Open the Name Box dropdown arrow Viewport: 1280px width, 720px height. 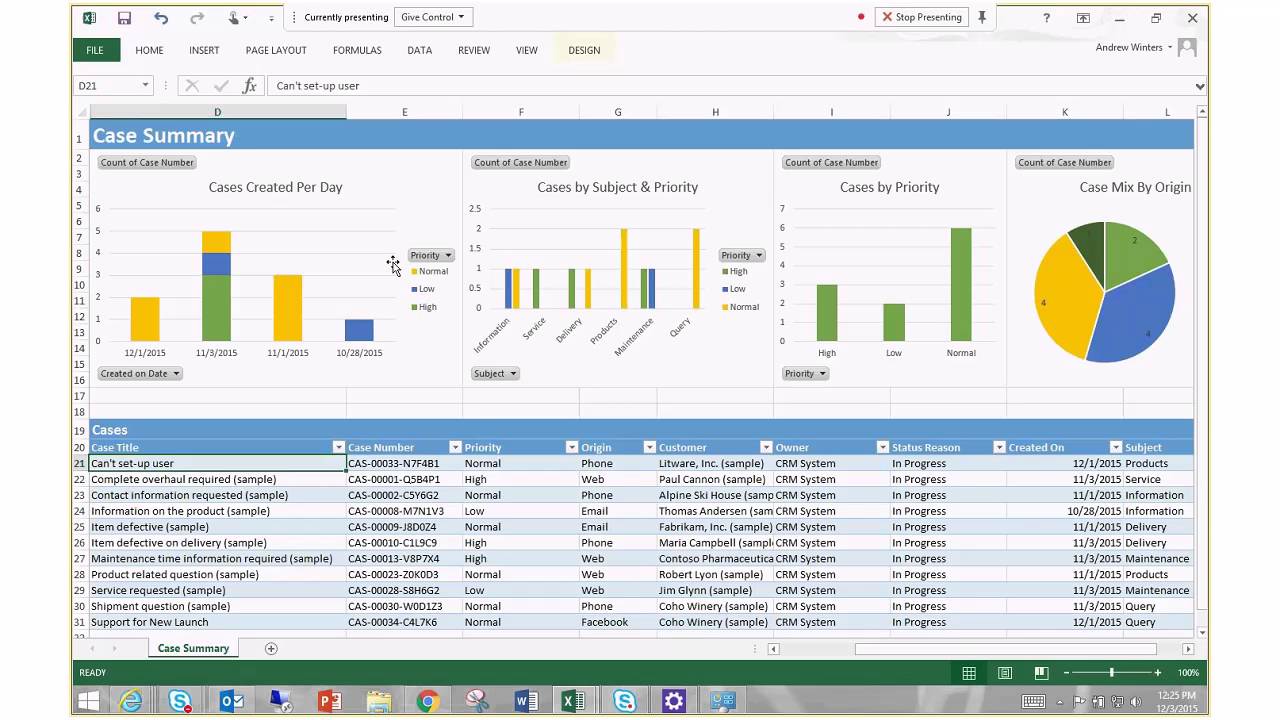145,86
